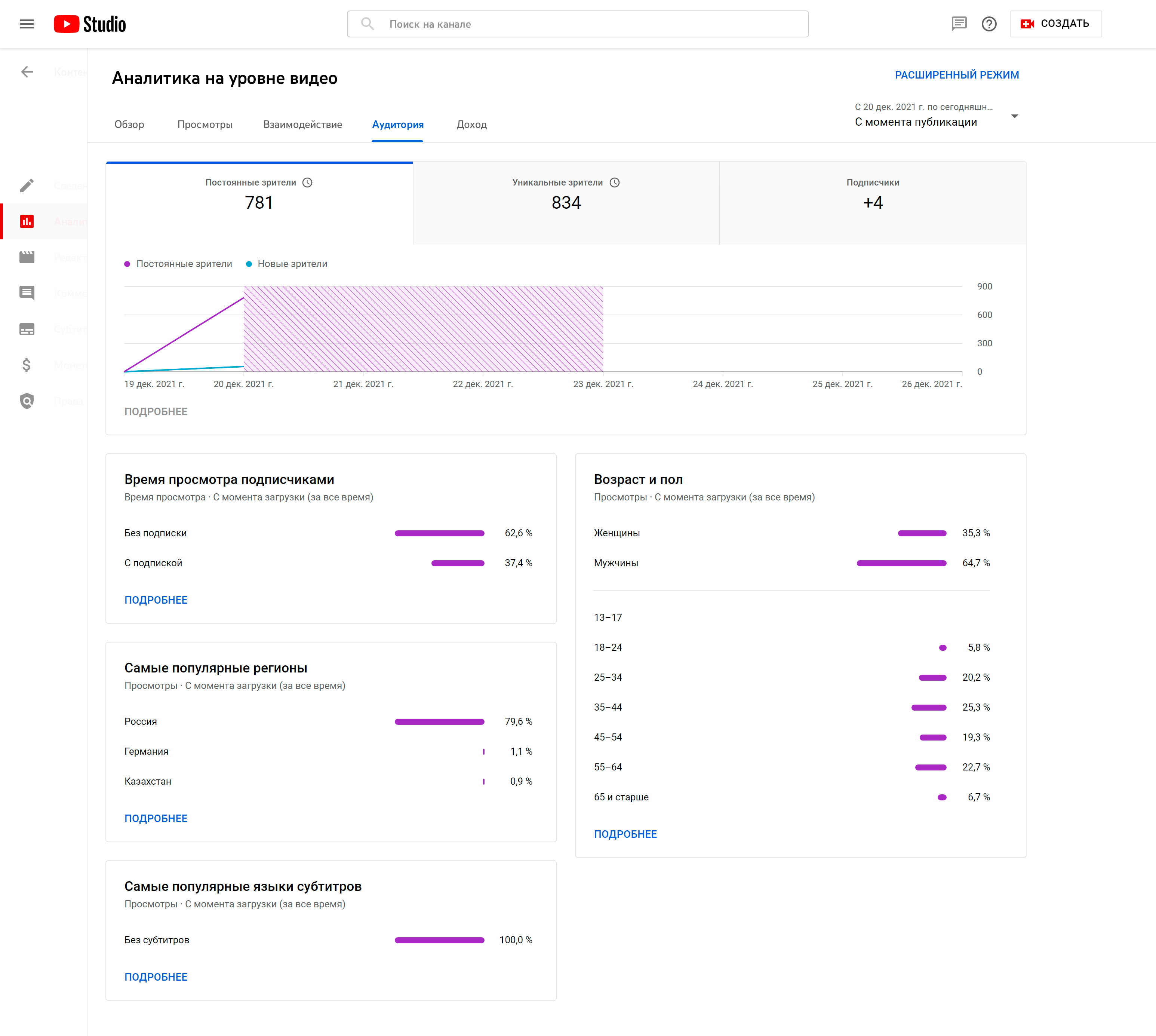Screen dimensions: 1156x1036
Task: Click the Без подписки 62,6 % bar
Action: click(440, 533)
